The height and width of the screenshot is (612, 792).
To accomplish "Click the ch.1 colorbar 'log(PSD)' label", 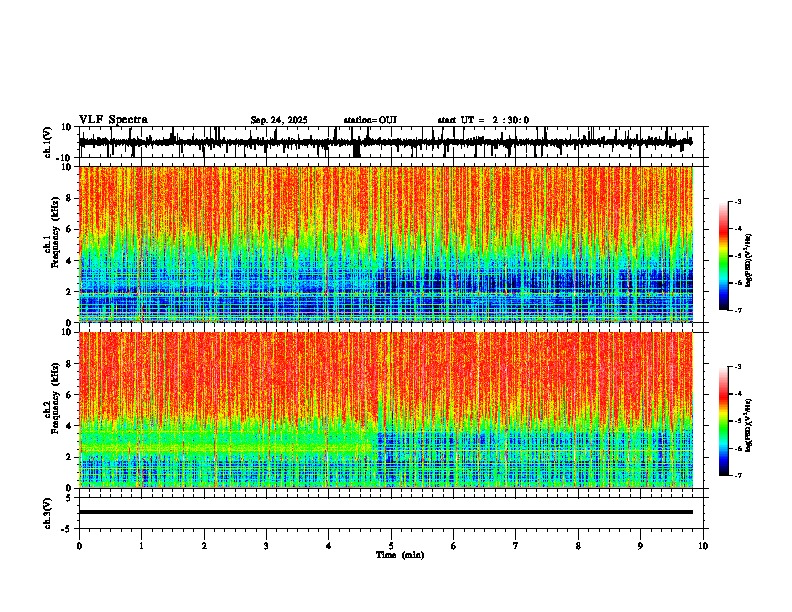I will [x=748, y=260].
